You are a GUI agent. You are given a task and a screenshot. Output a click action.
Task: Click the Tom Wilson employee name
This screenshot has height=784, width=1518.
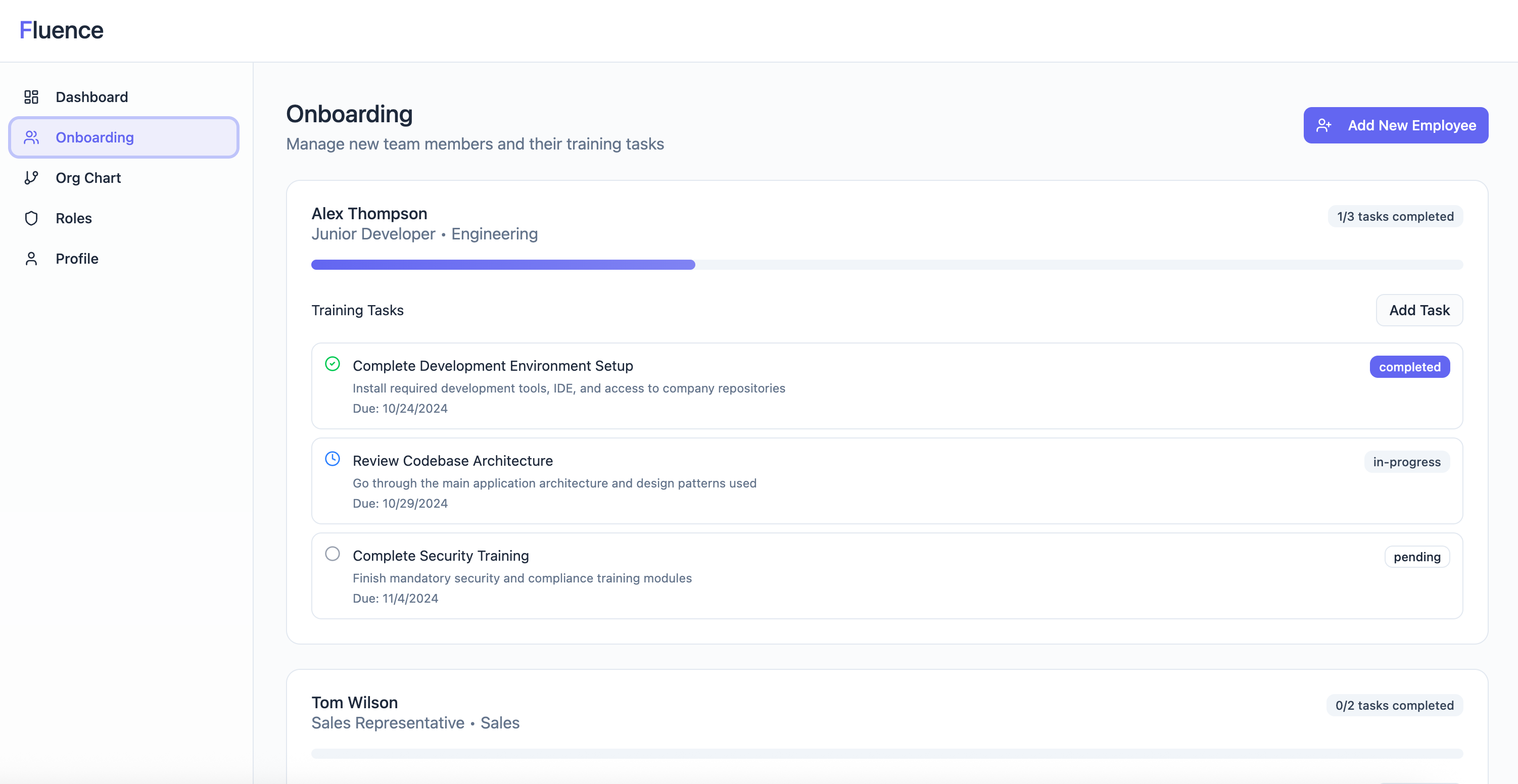click(x=354, y=702)
